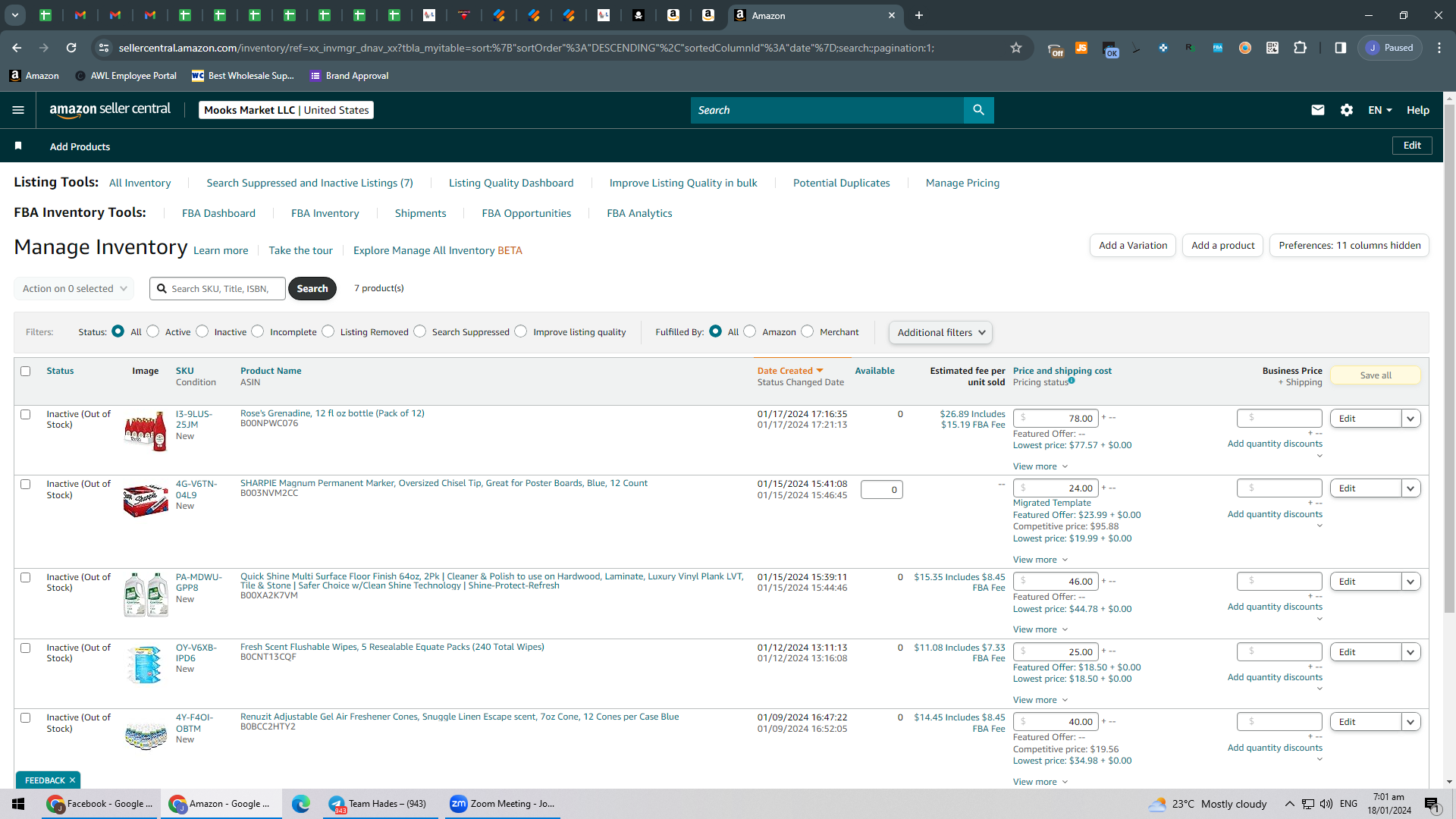Image resolution: width=1456 pixels, height=819 pixels.
Task: Open the Listing Quality Dashboard
Action: [x=511, y=183]
